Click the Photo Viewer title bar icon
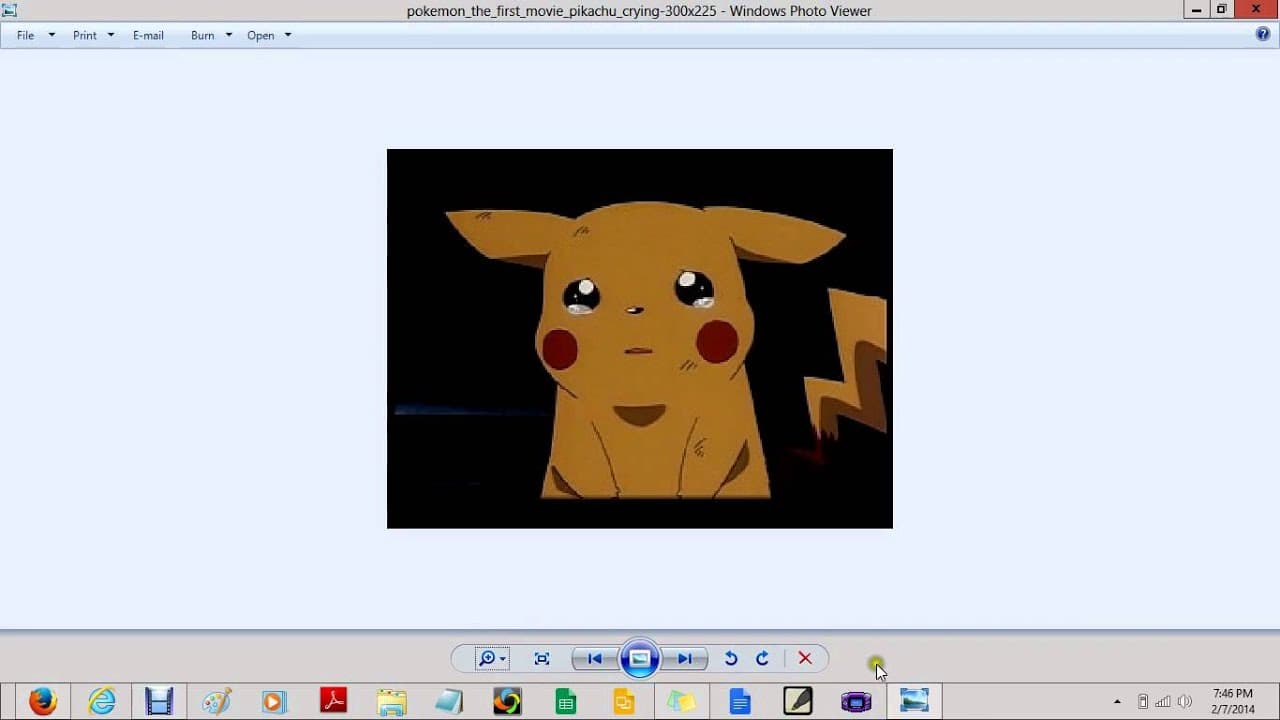Image resolution: width=1280 pixels, height=720 pixels. pos(10,10)
